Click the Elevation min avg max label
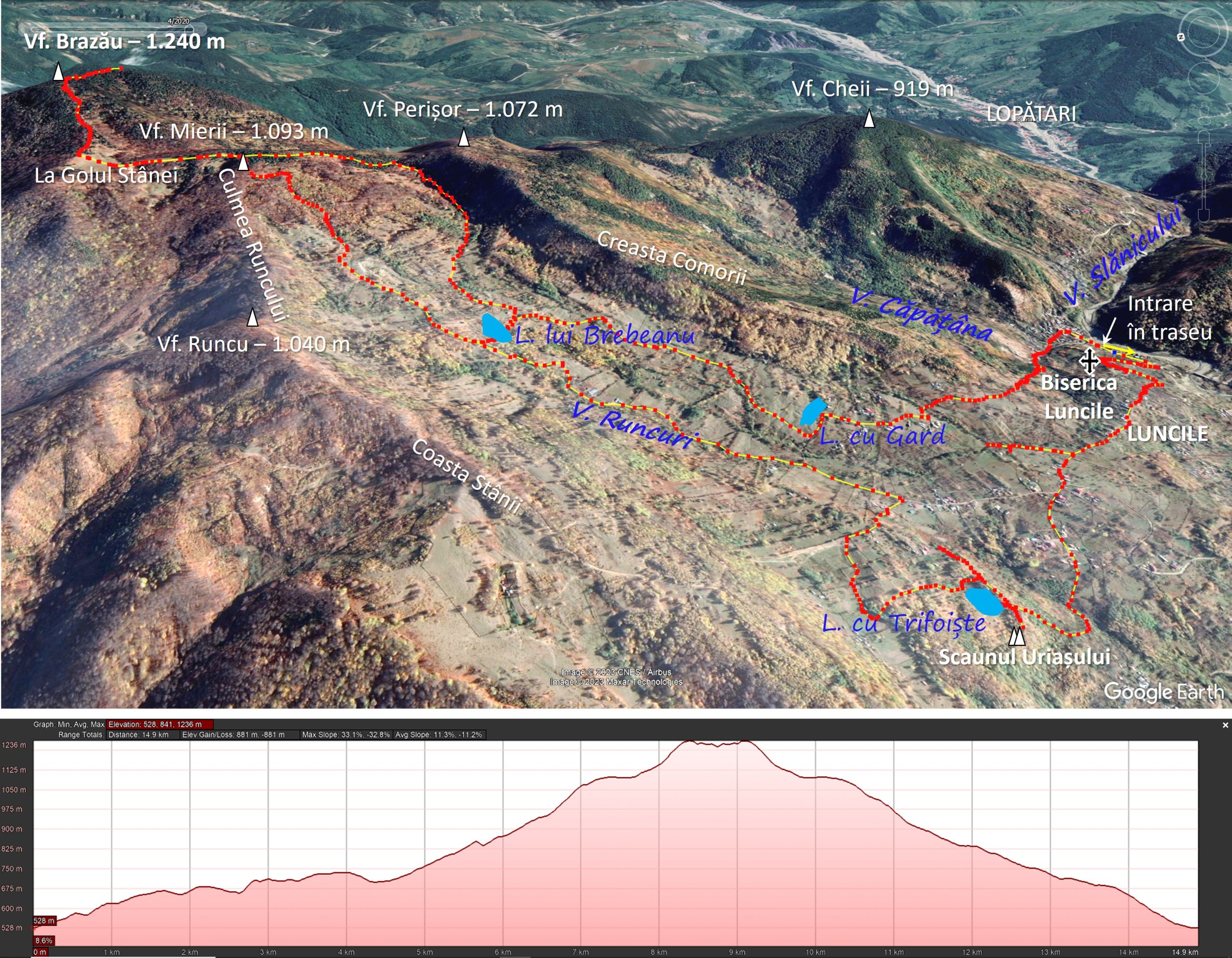 click(x=160, y=725)
